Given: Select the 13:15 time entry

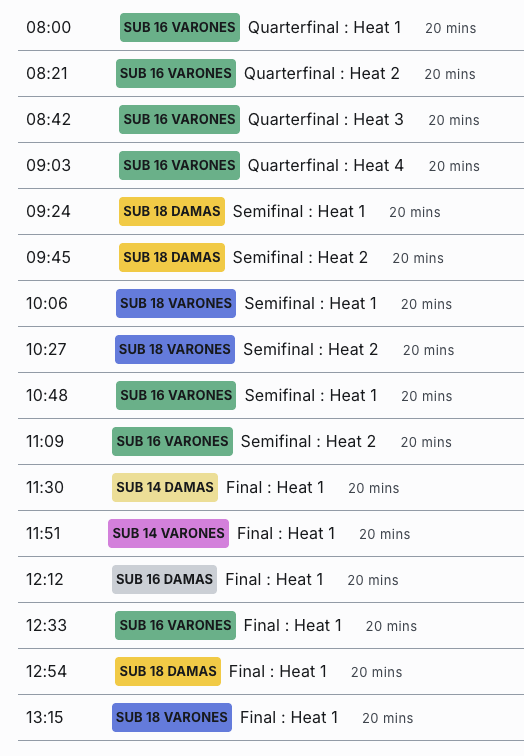Looking at the screenshot, I should (x=45, y=717).
